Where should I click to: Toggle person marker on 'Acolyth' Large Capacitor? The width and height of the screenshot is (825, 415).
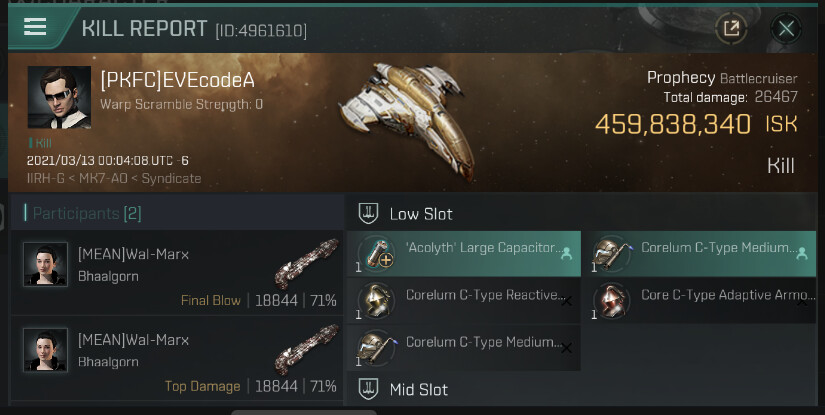pos(567,254)
